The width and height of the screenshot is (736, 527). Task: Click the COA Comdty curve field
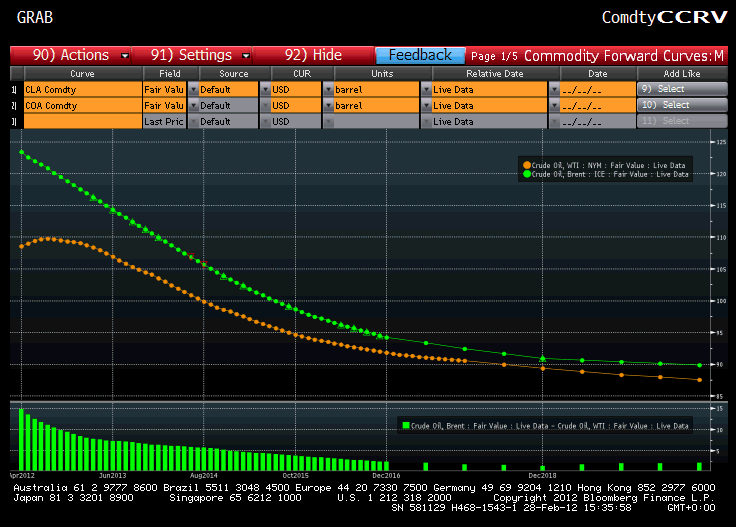(x=80, y=105)
